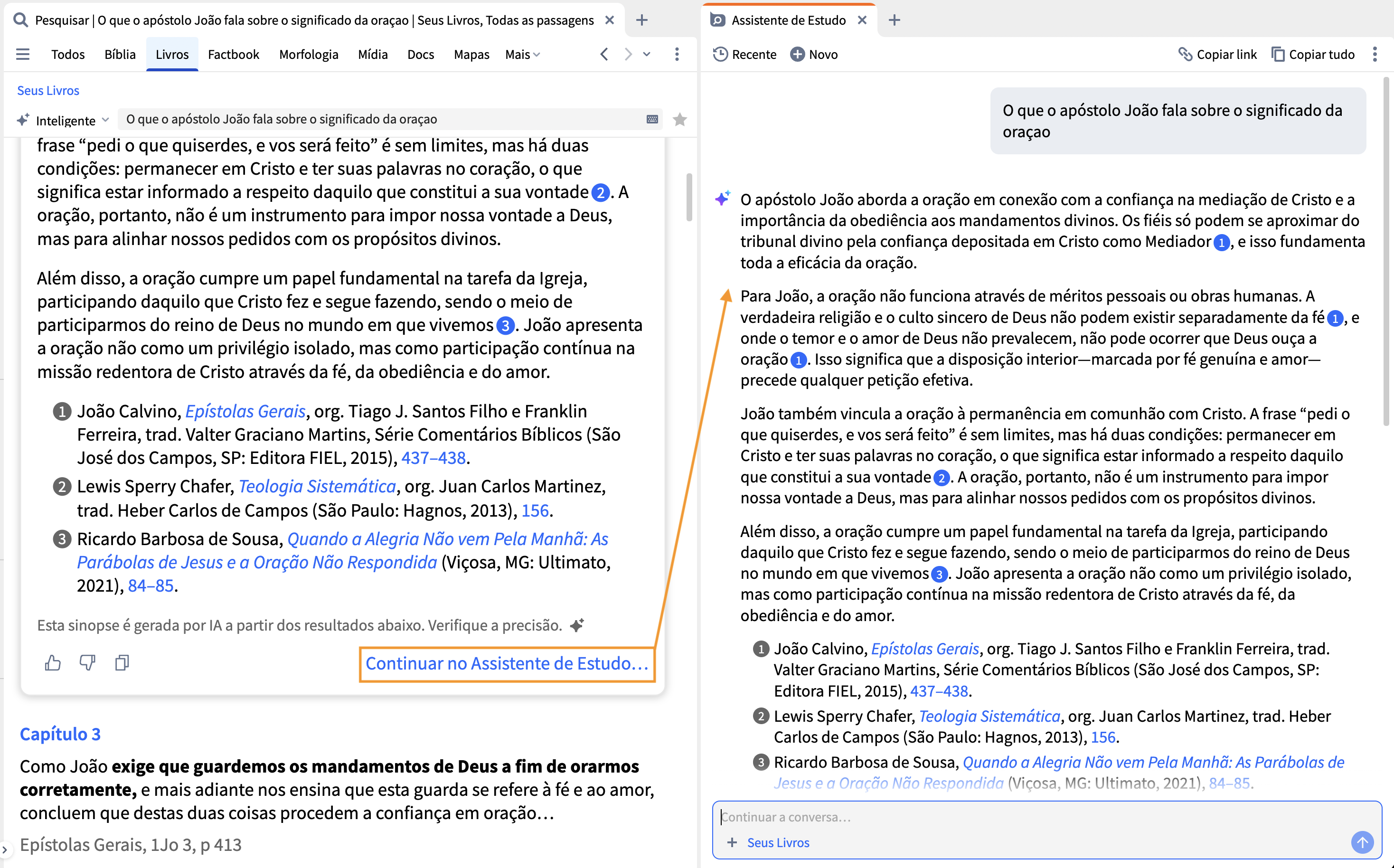Send message with the arrow button
Viewport: 1394px width, 868px height.
[x=1362, y=842]
